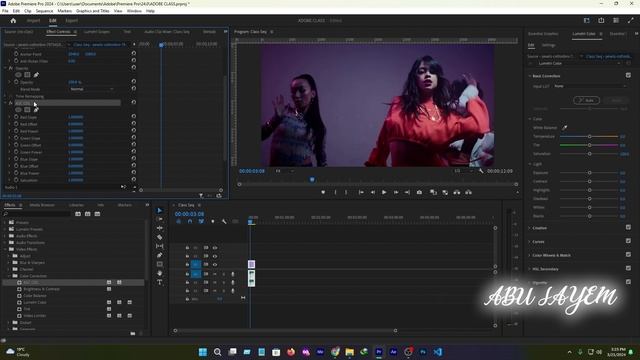Select the Rectangle tool

pos(160,264)
